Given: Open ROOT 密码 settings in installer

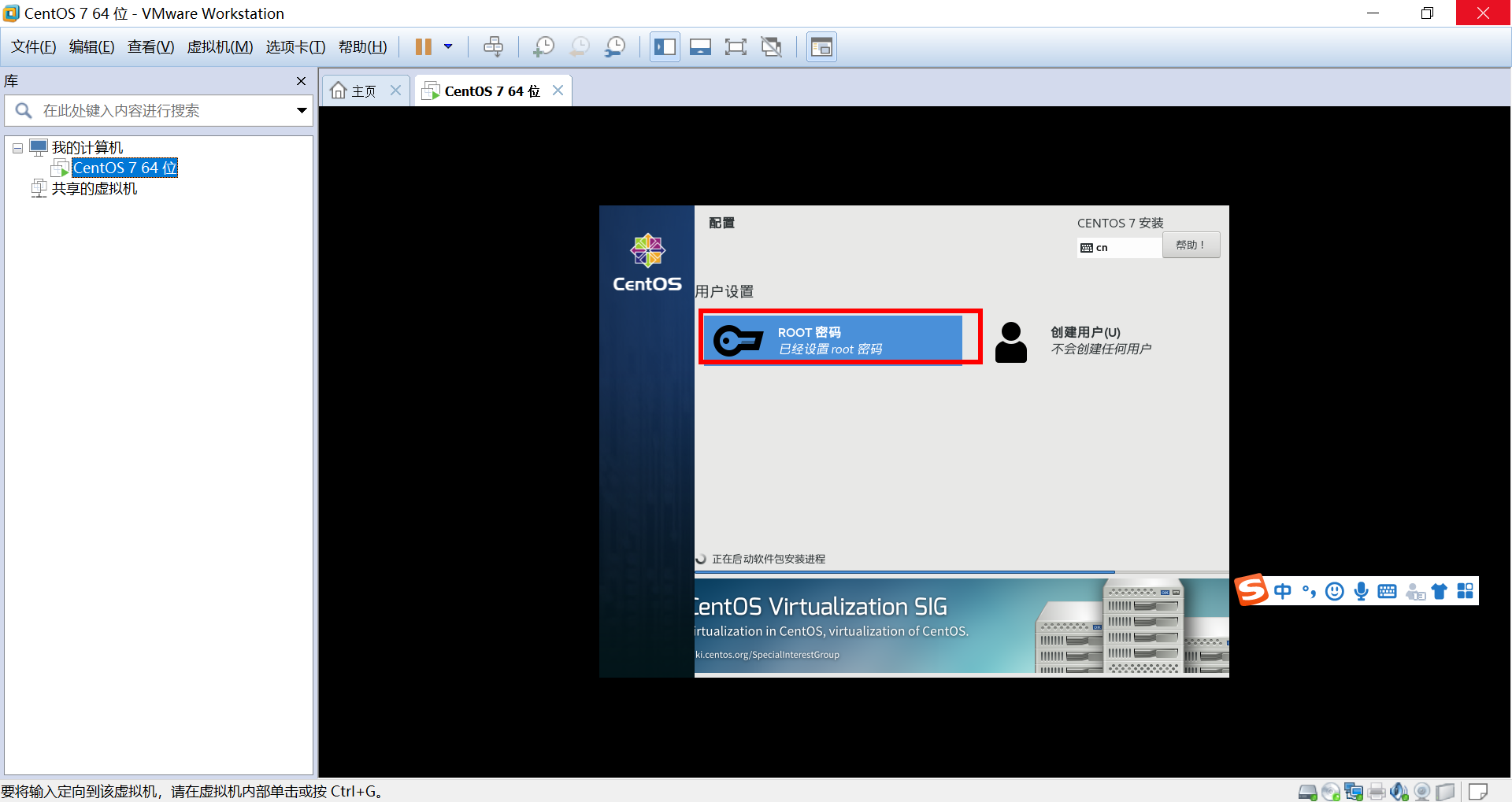Looking at the screenshot, I should click(x=832, y=340).
